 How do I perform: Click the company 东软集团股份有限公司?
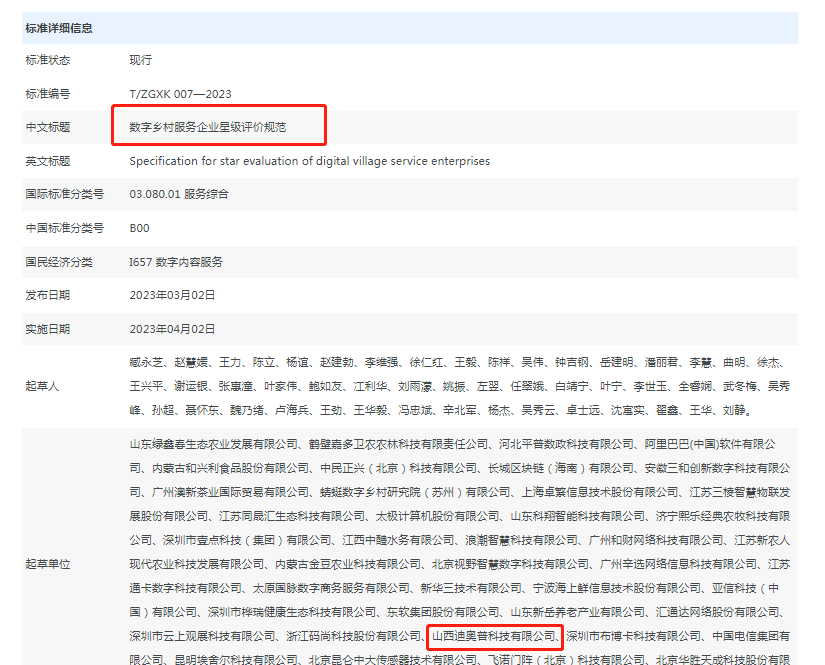pyautogui.click(x=443, y=612)
